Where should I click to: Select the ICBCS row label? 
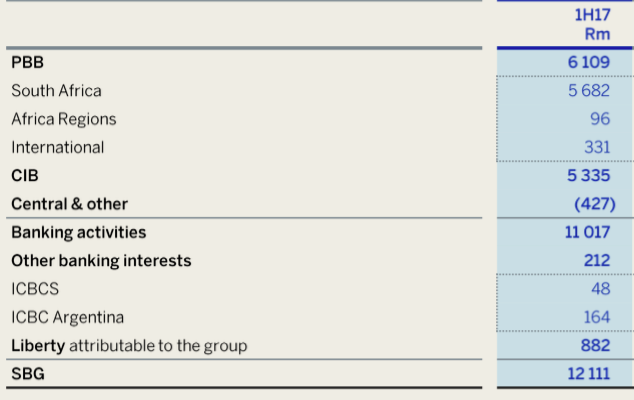[x=35, y=289]
